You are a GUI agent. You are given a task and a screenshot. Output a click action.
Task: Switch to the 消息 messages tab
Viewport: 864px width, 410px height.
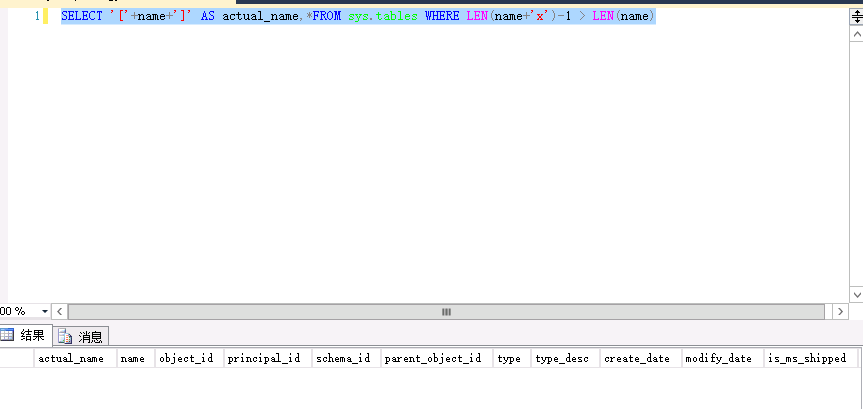pos(81,336)
